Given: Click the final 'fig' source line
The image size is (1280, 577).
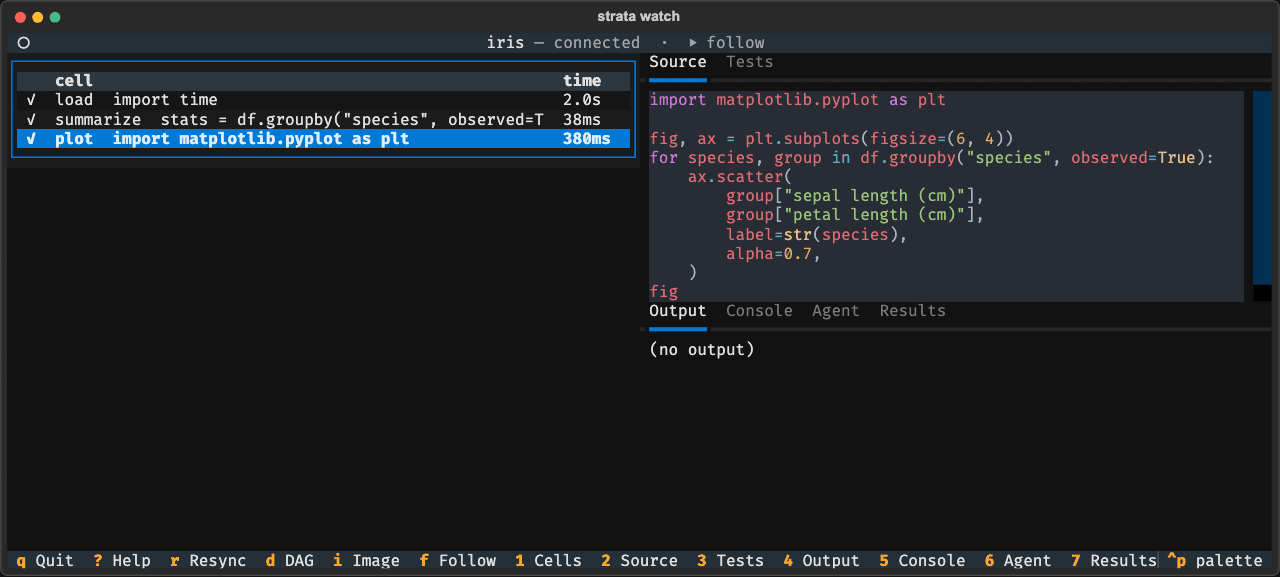Looking at the screenshot, I should pos(664,292).
